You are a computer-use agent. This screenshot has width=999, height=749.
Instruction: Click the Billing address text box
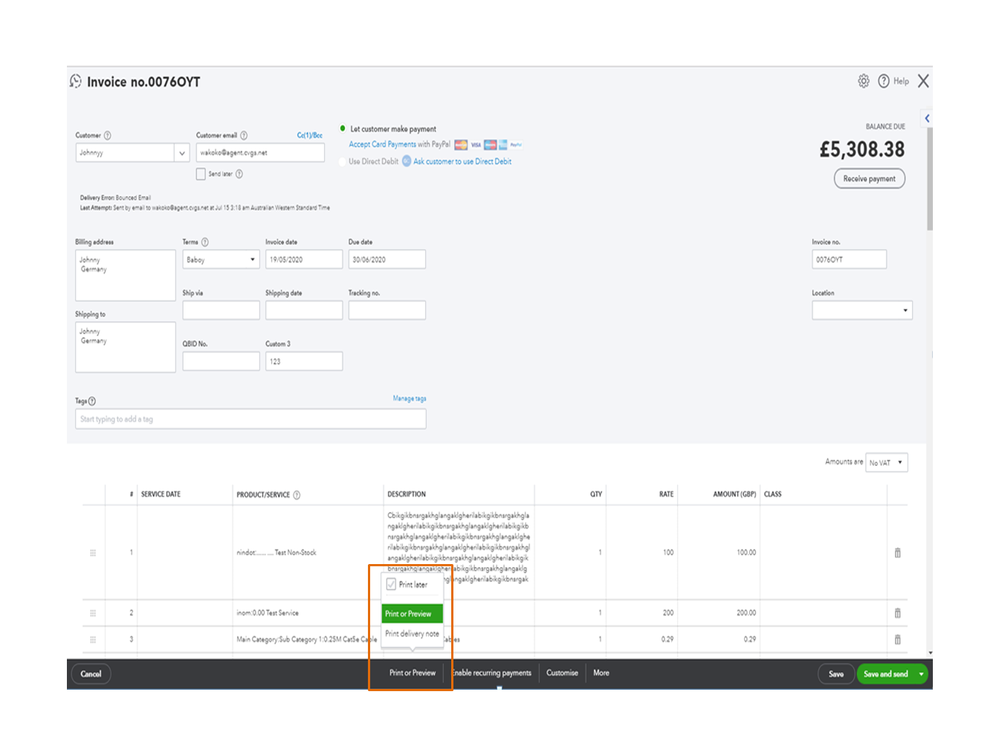pyautogui.click(x=126, y=275)
